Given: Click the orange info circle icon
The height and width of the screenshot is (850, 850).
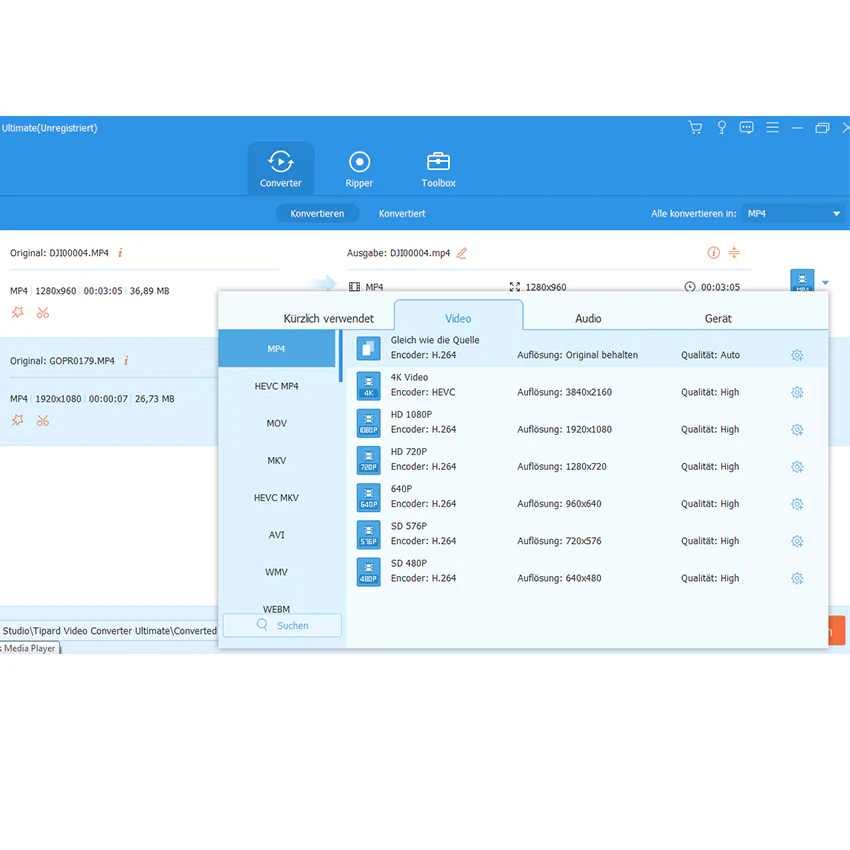Looking at the screenshot, I should point(713,253).
